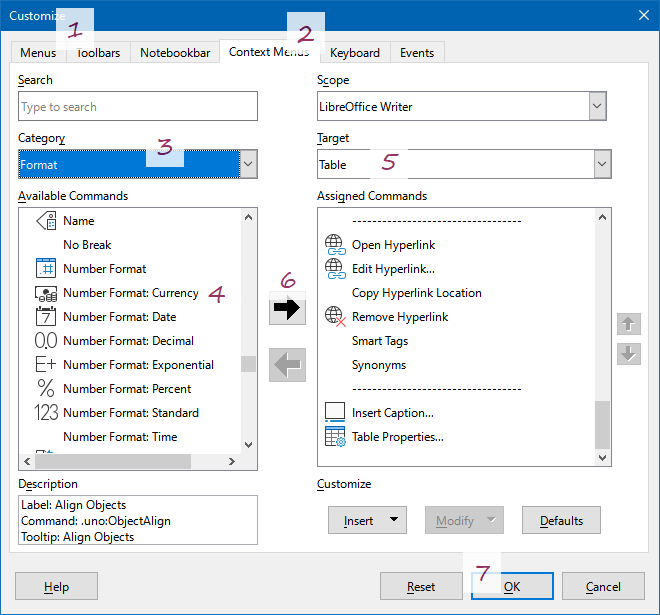Open the Category dropdown showing Format
The width and height of the screenshot is (660, 615).
pyautogui.click(x=249, y=164)
